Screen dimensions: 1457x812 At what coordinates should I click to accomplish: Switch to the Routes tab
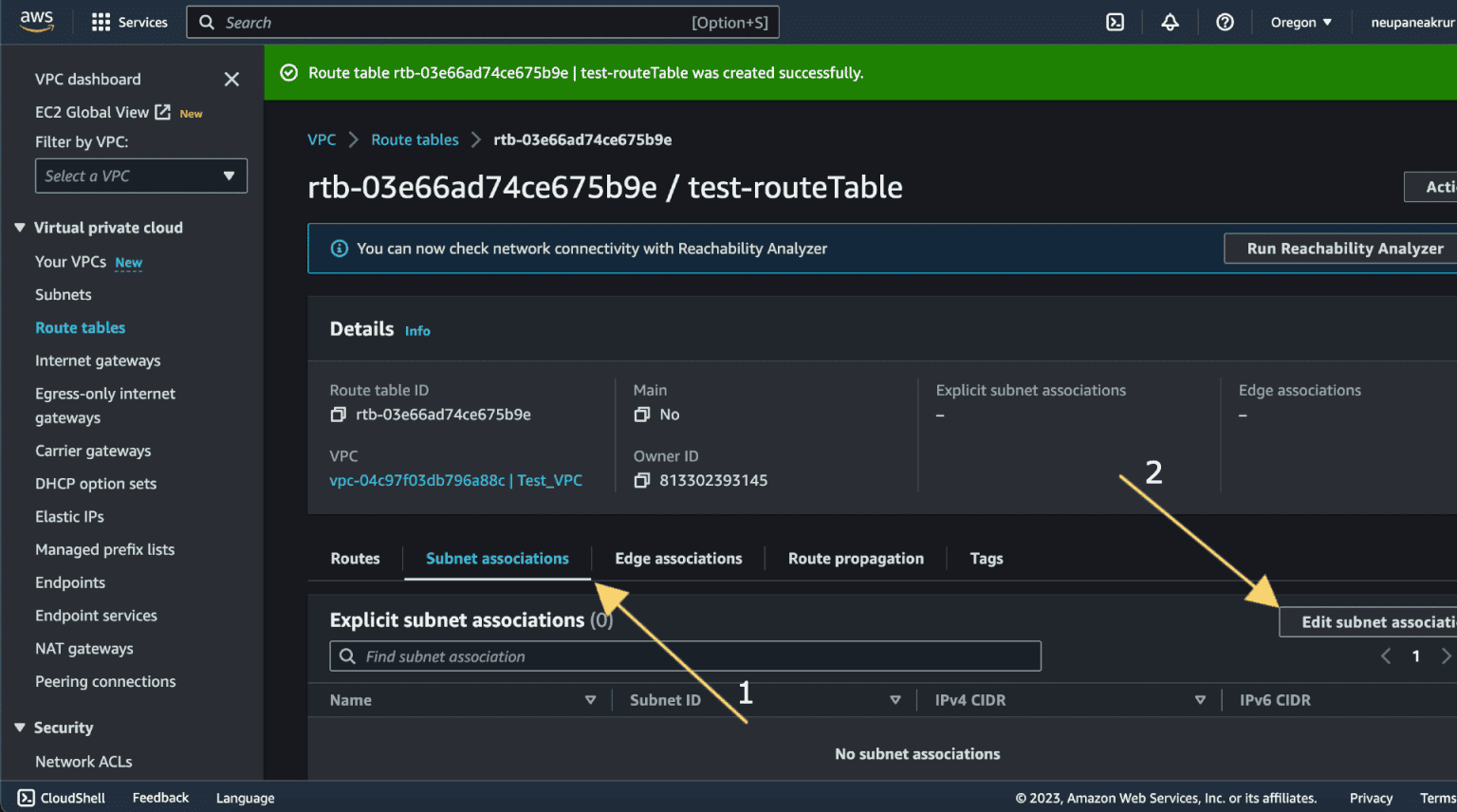pos(354,558)
